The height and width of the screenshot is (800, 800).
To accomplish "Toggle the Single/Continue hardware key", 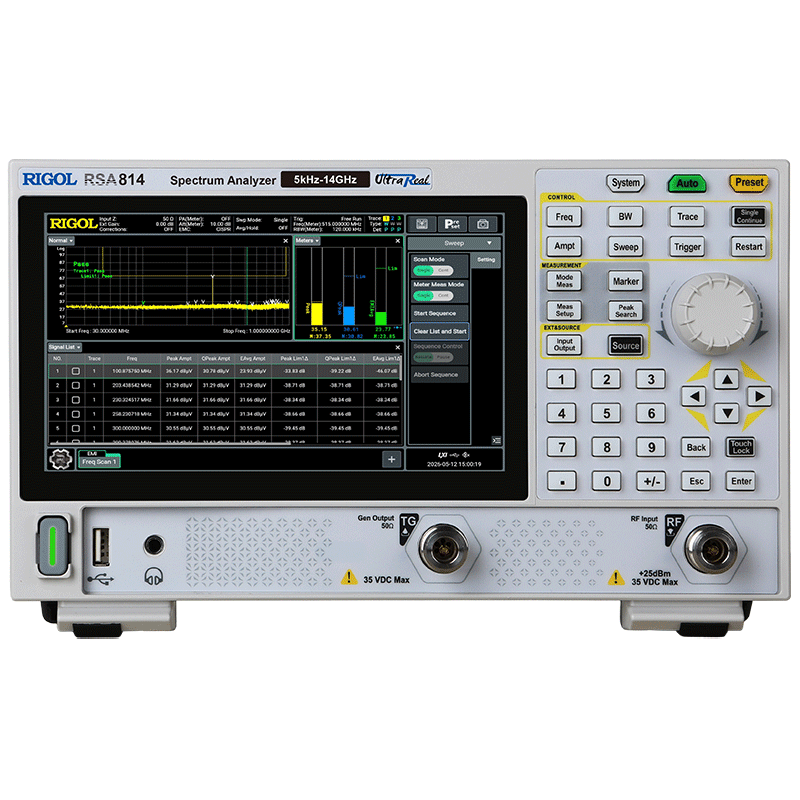I will (x=748, y=216).
